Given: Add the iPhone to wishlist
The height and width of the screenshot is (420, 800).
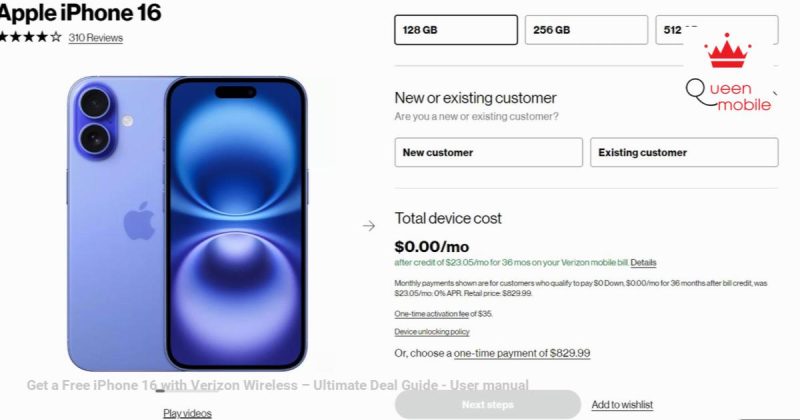Looking at the screenshot, I should click(x=622, y=405).
